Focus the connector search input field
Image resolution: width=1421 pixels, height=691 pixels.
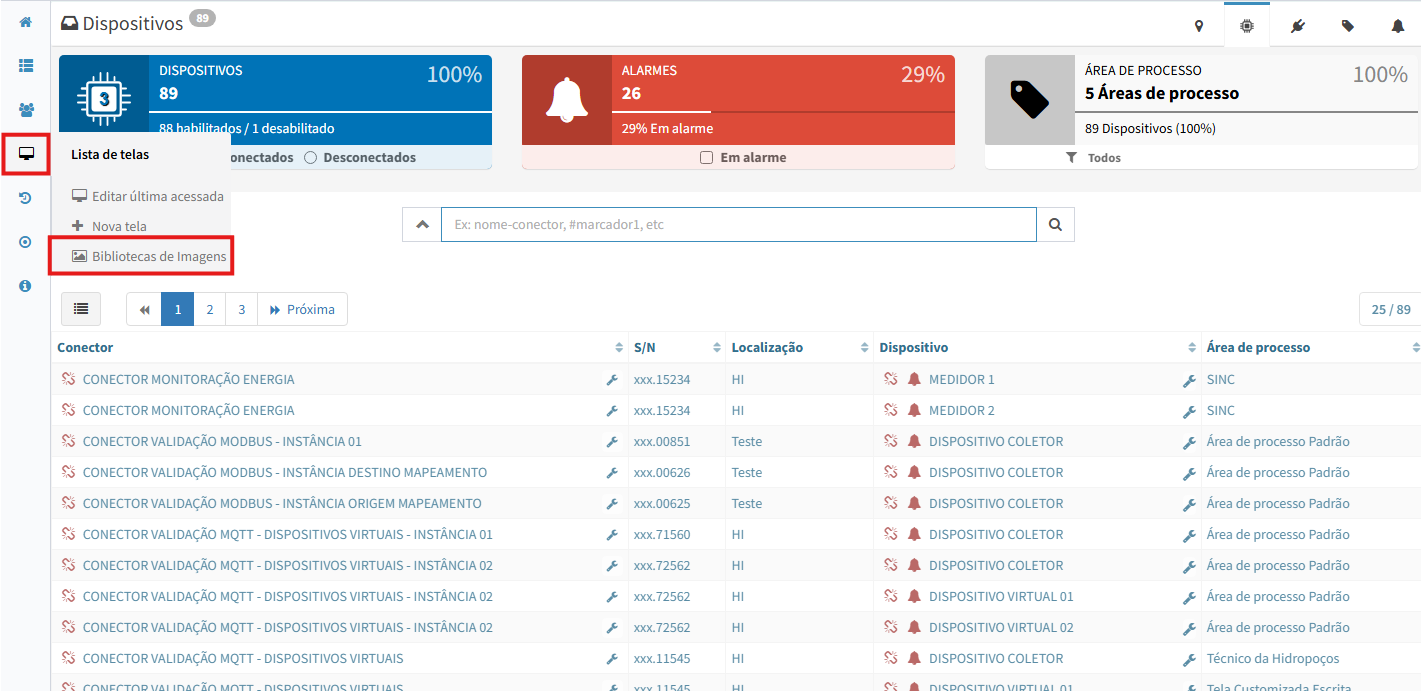pos(738,225)
